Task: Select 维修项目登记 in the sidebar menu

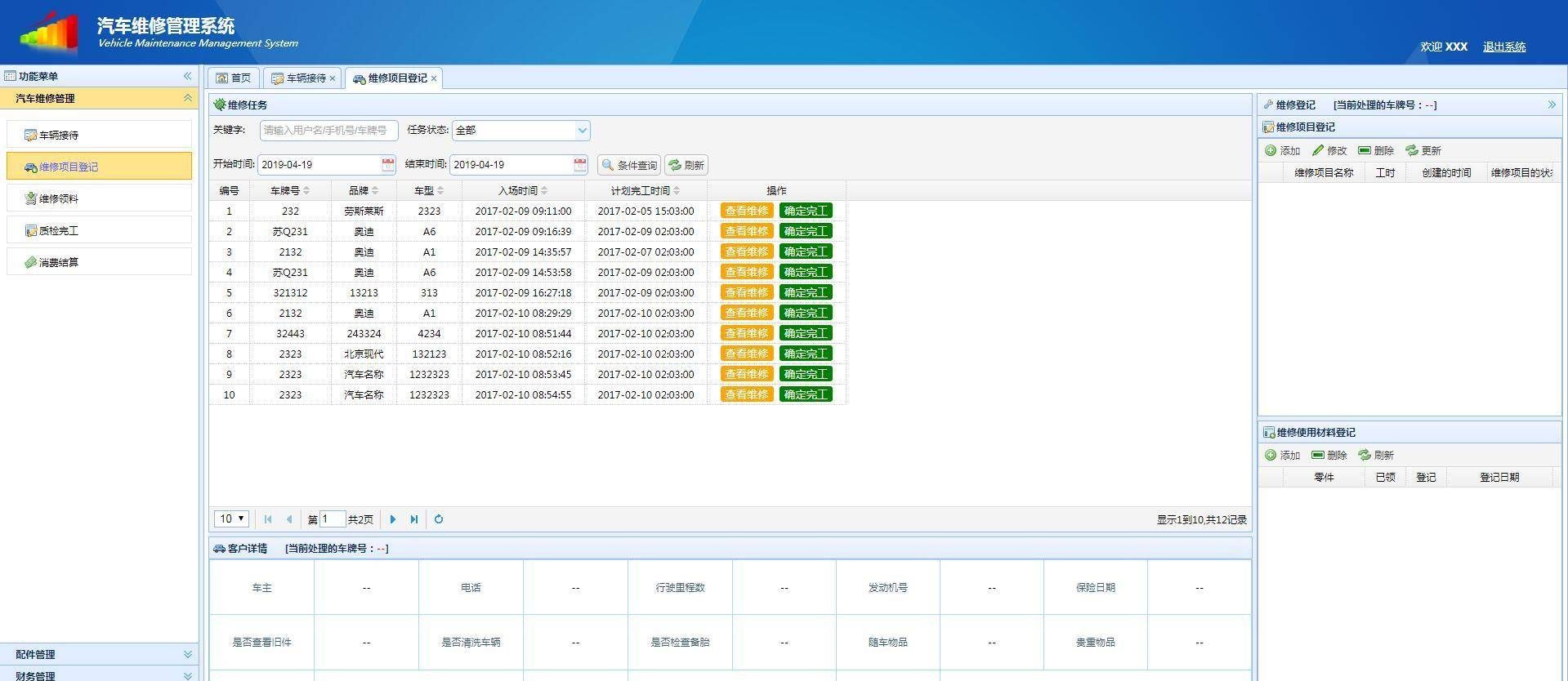Action: click(99, 167)
